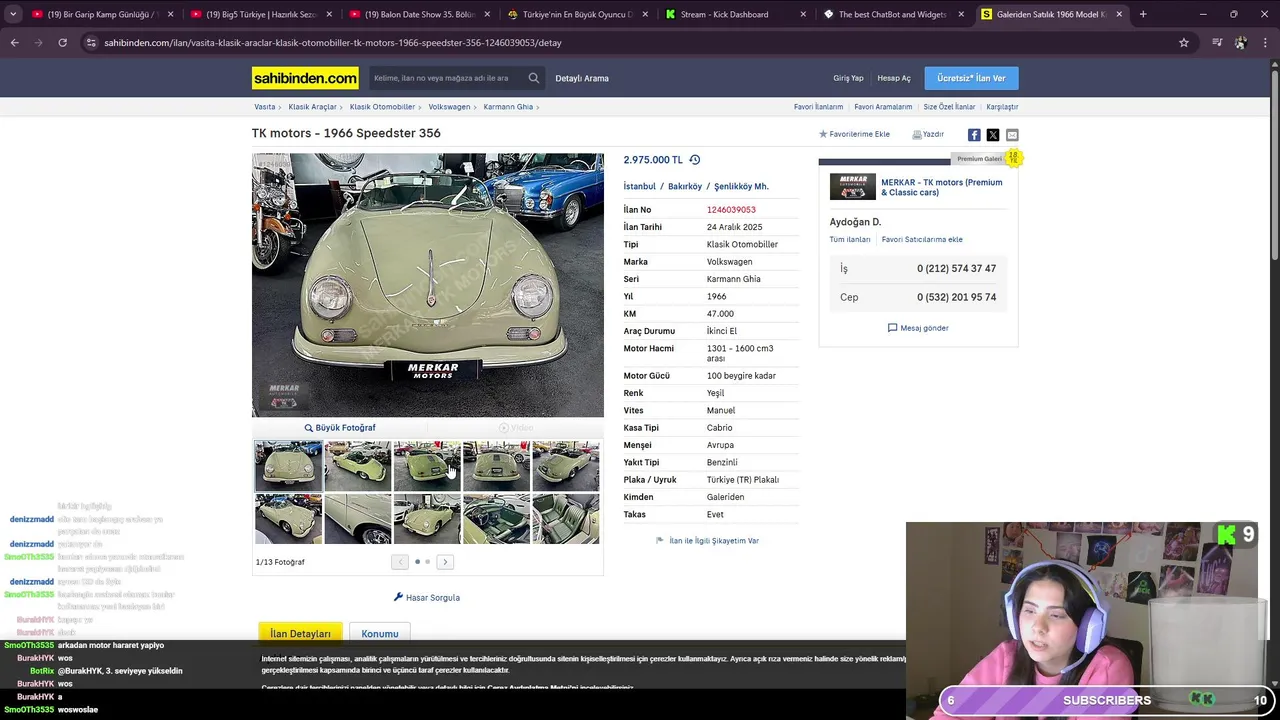Select the car interior seats thumbnail
This screenshot has width=1280, height=720.
[x=566, y=518]
